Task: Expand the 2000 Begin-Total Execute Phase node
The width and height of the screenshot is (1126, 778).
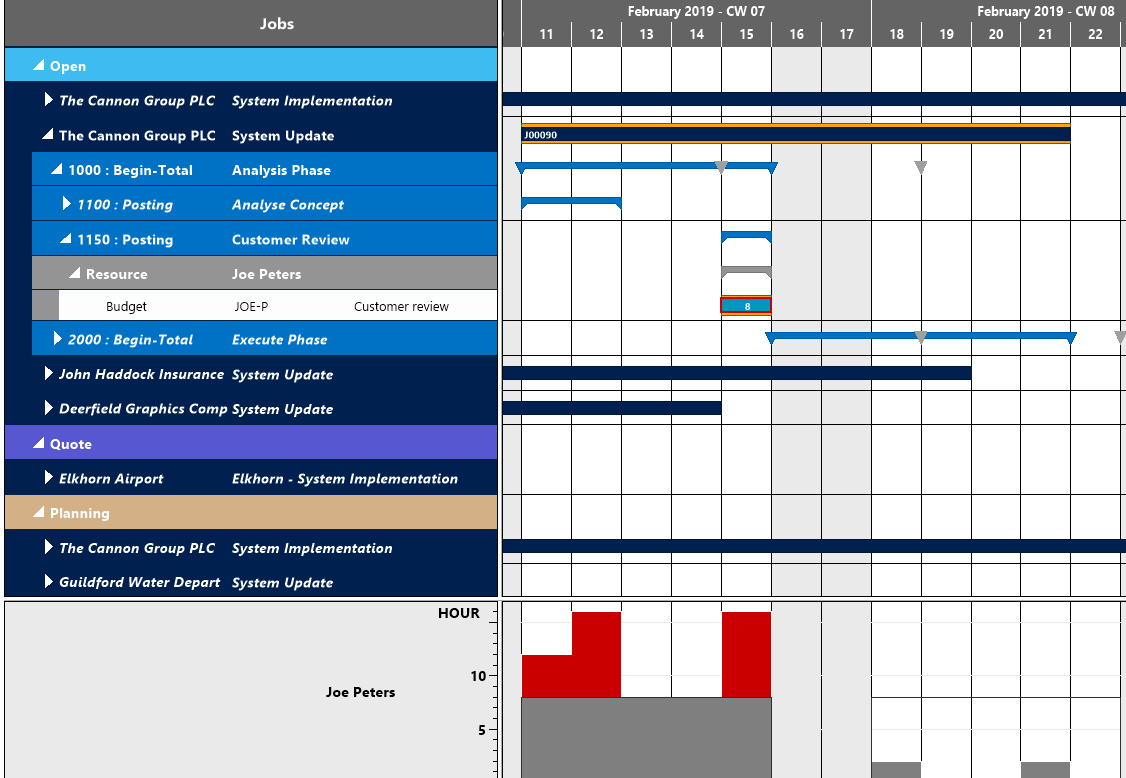Action: pyautogui.click(x=59, y=338)
